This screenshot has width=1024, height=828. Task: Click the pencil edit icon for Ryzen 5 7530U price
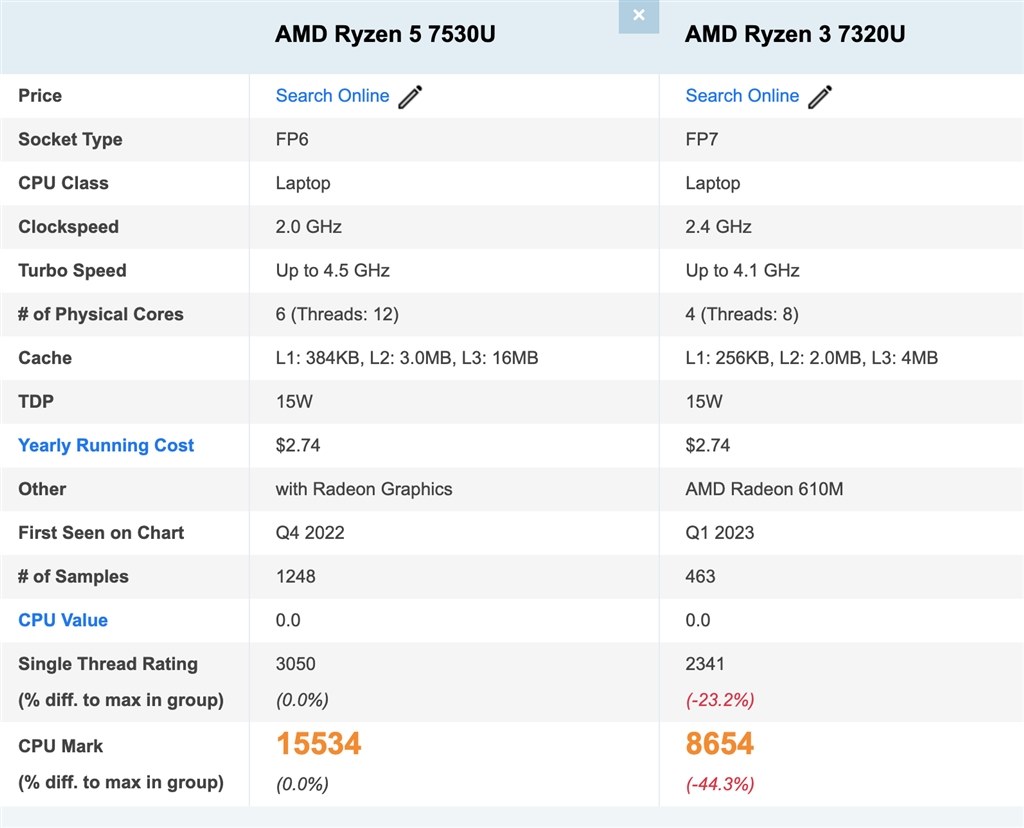tap(410, 97)
